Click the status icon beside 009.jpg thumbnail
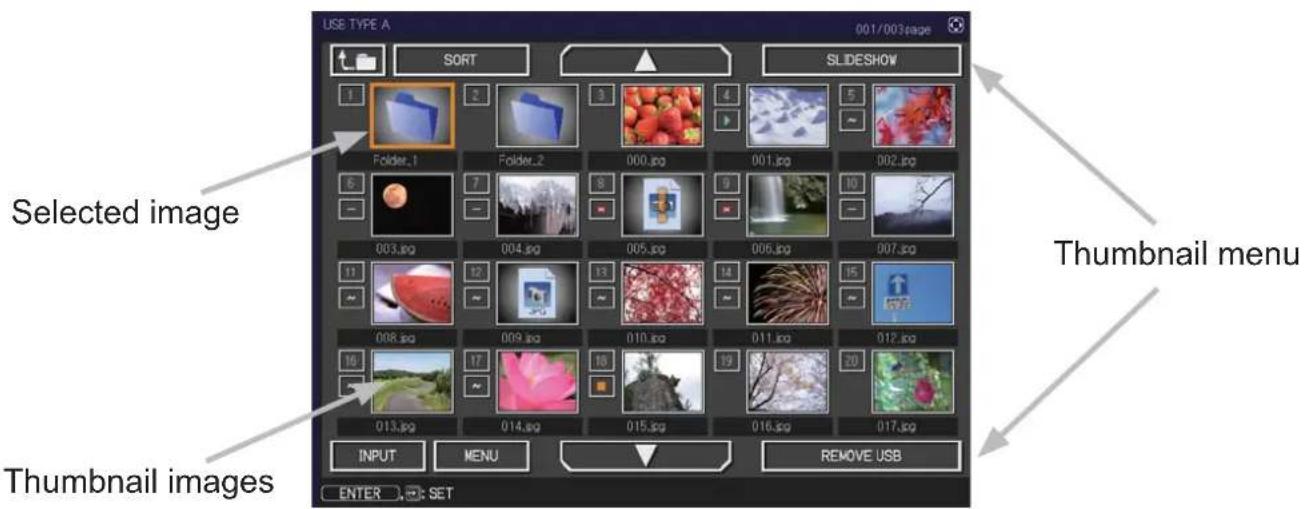1304x509 pixels. tap(477, 297)
